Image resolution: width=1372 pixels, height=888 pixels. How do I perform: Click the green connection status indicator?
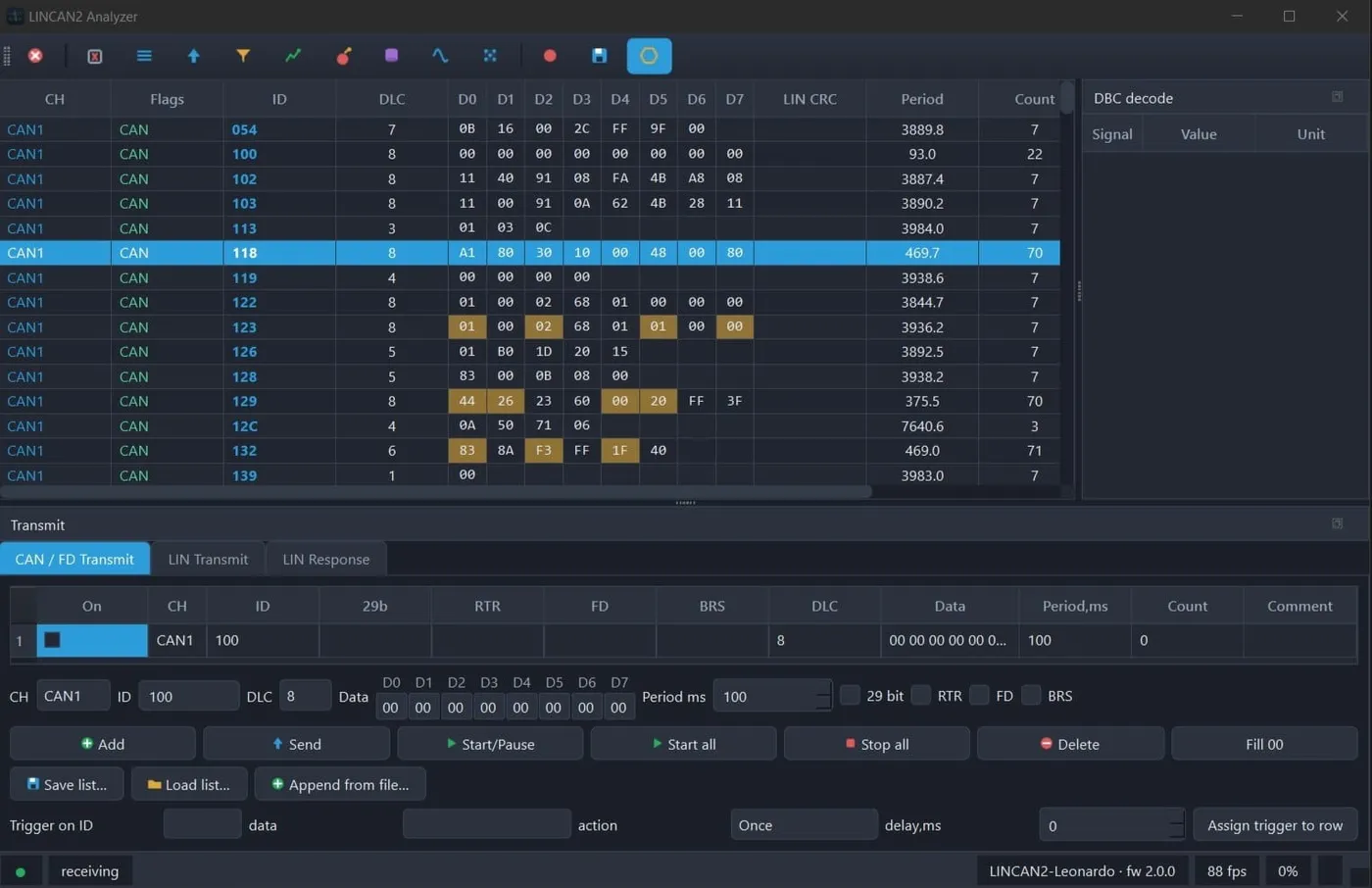(x=21, y=871)
